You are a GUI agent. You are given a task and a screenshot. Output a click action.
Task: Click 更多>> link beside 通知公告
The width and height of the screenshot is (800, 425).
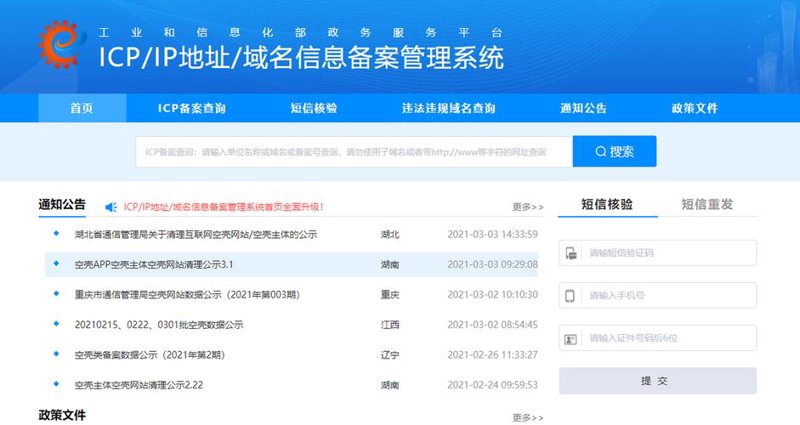click(x=528, y=207)
